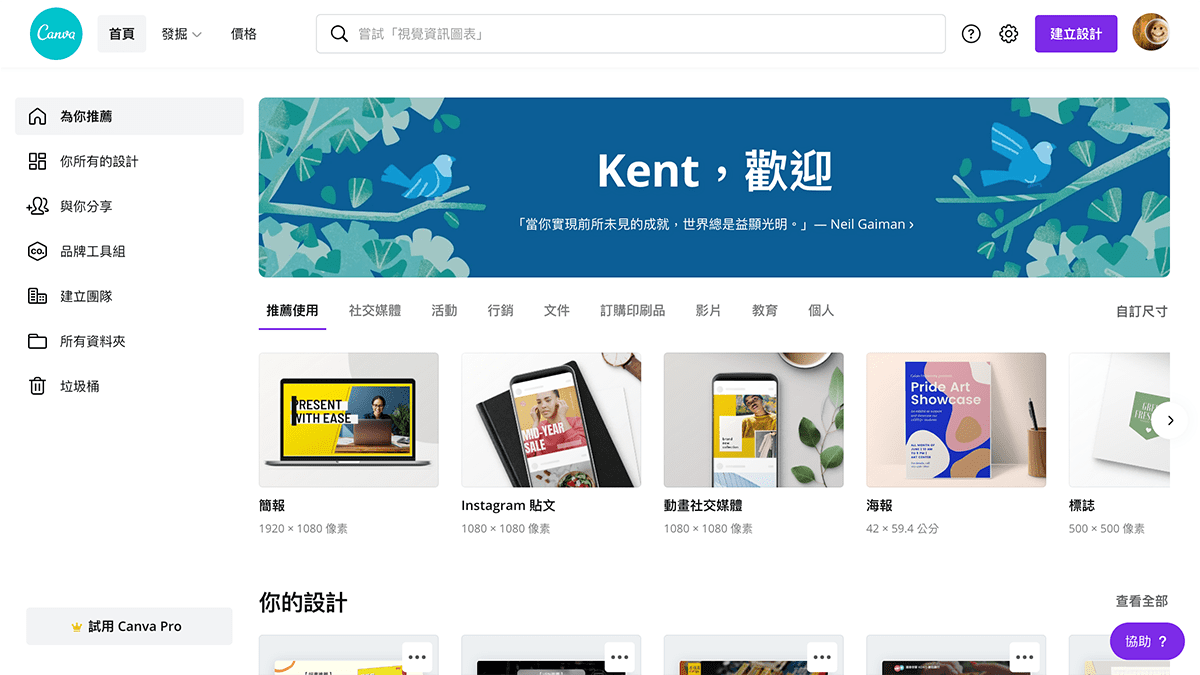Click the 建立設計 button
This screenshot has height=675, width=1200.
tap(1076, 33)
